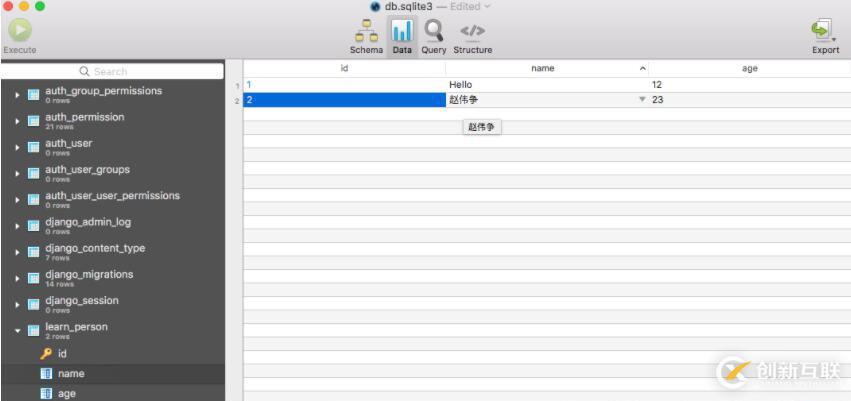Click the Export icon
The height and width of the screenshot is (401, 851).
[823, 31]
